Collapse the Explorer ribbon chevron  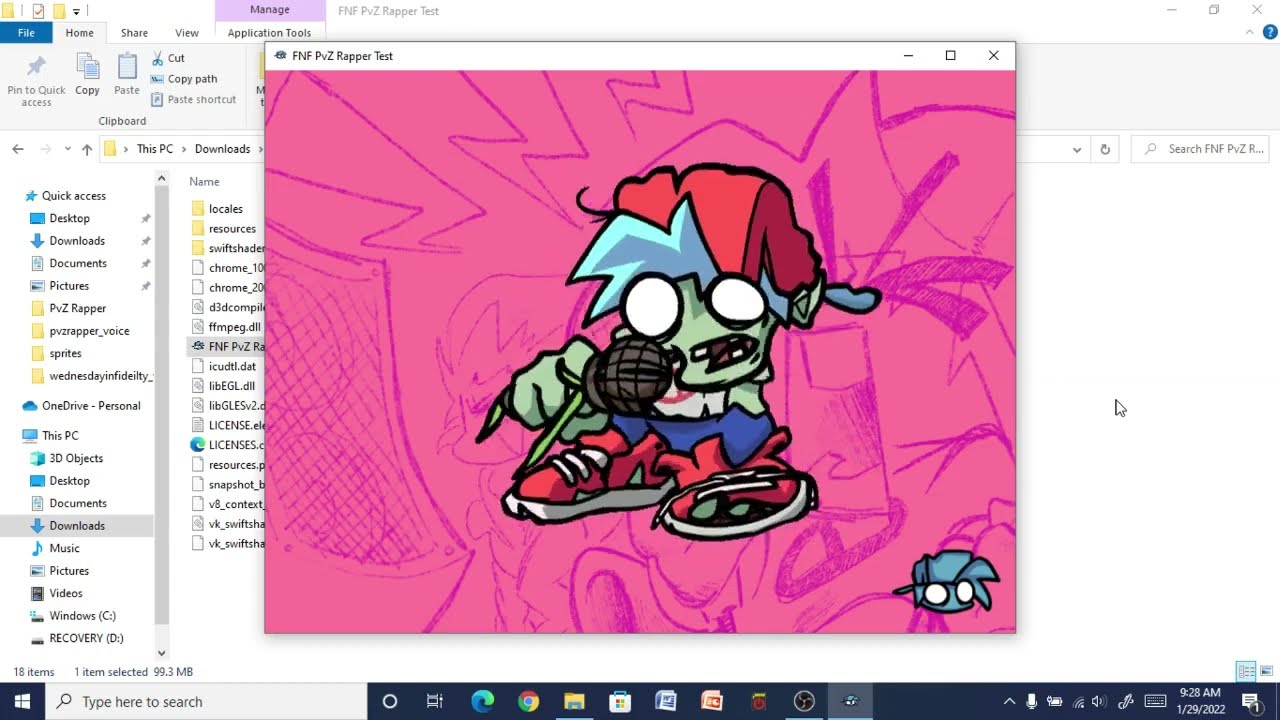pyautogui.click(x=1250, y=33)
